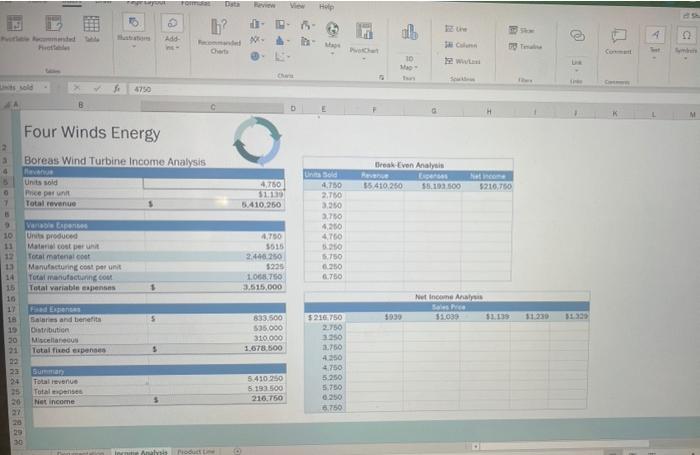The image size is (700, 455).
Task: Select Material cost per unit cell $515
Action: pyautogui.click(x=214, y=246)
